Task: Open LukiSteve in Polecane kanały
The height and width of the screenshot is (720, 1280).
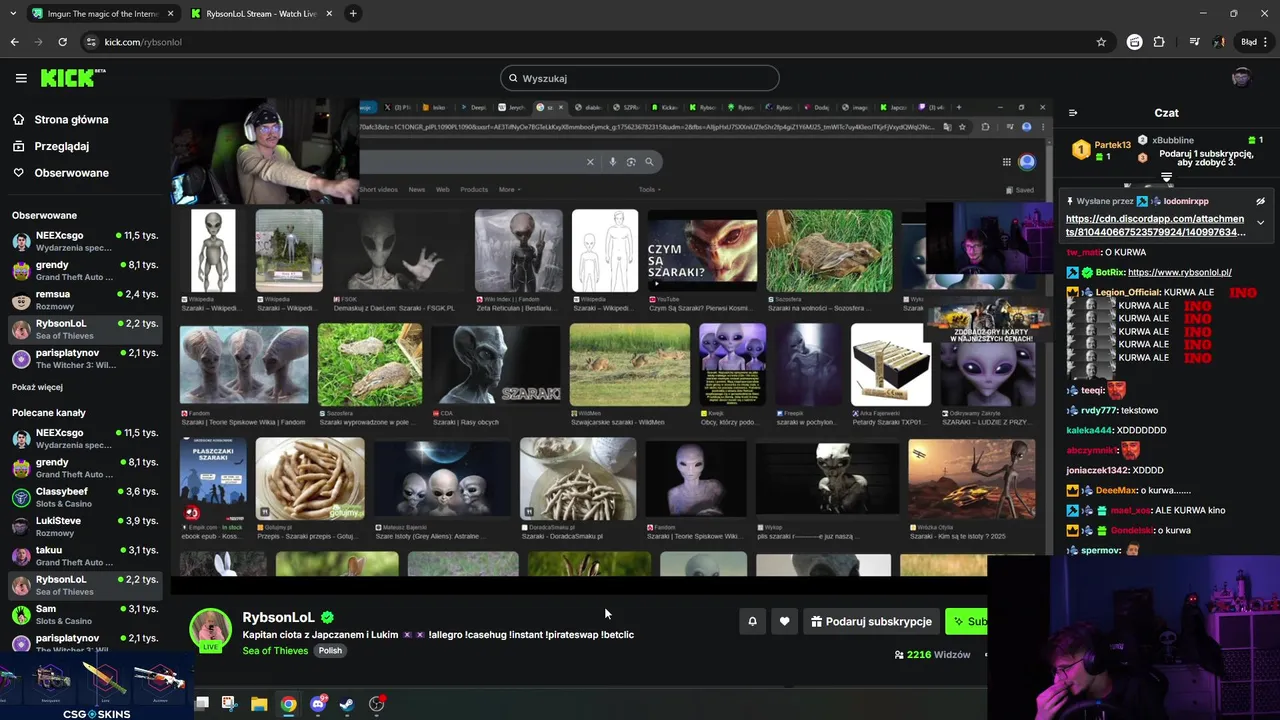Action: click(84, 527)
